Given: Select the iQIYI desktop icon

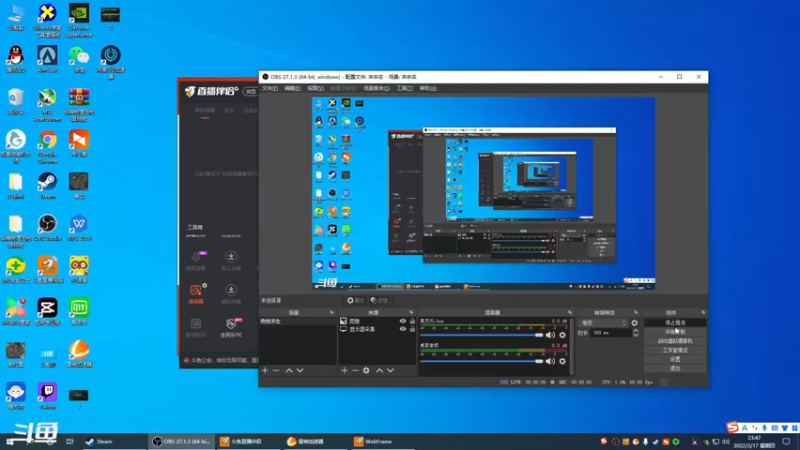Looking at the screenshot, I should click(79, 312).
